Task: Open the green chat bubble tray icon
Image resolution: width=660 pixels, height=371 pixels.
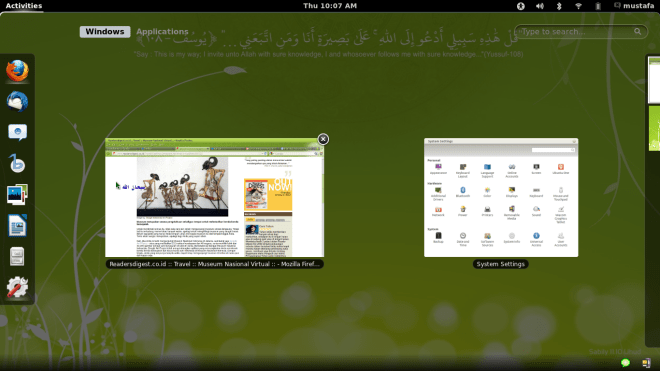Action: tap(625, 363)
